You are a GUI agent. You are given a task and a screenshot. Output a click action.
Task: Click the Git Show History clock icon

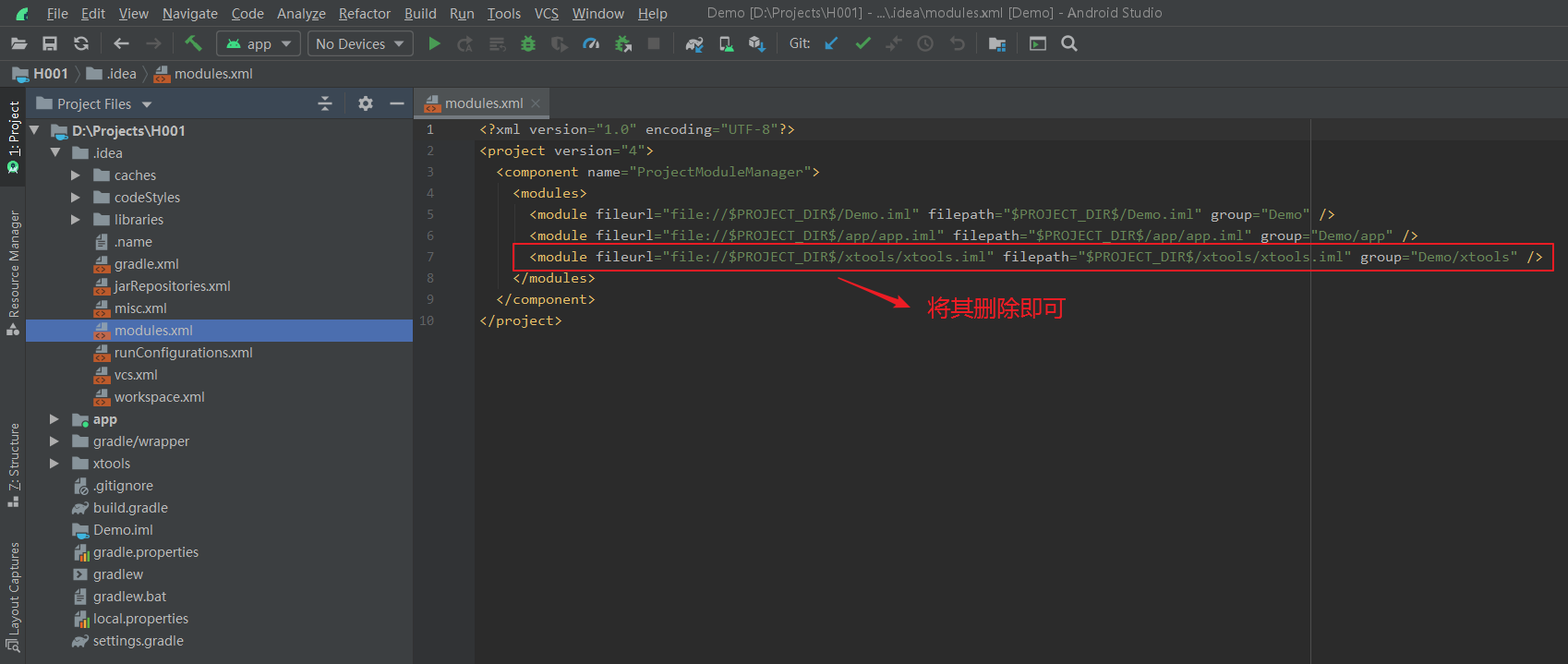coord(925,43)
